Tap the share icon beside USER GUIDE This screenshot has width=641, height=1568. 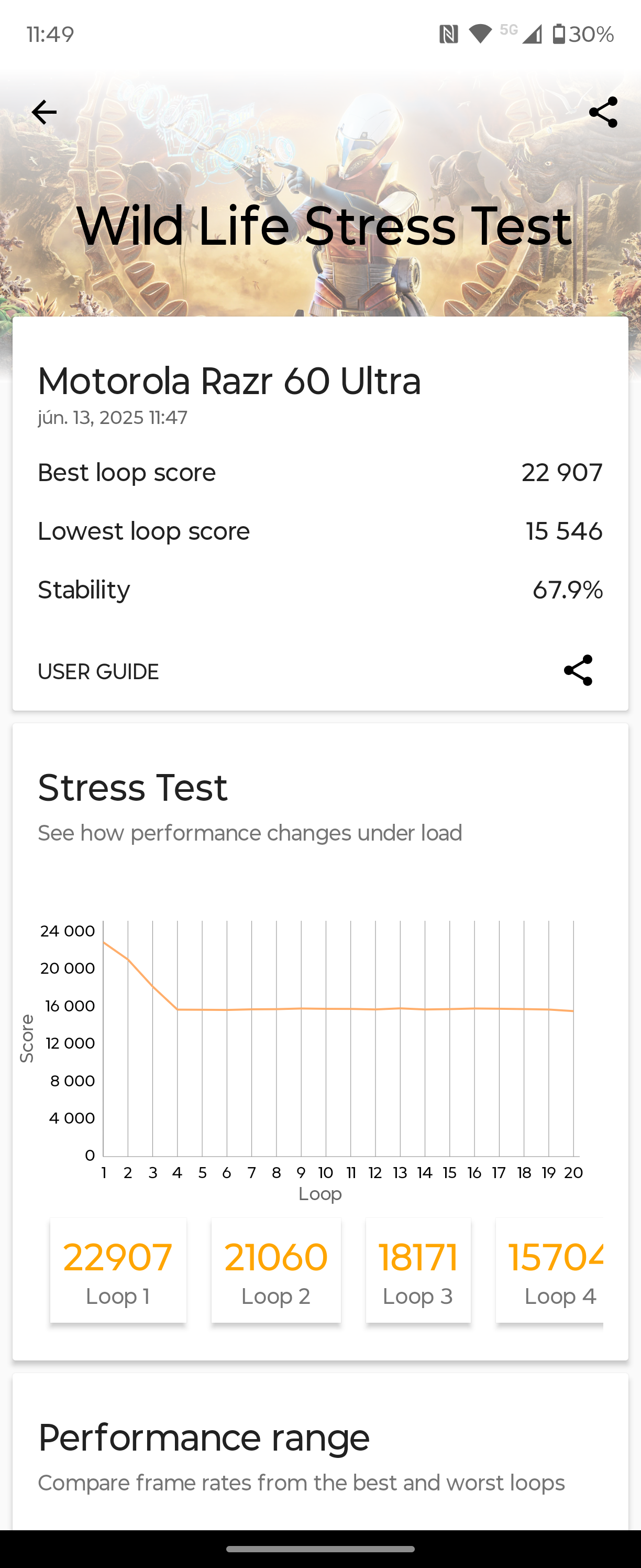click(578, 670)
